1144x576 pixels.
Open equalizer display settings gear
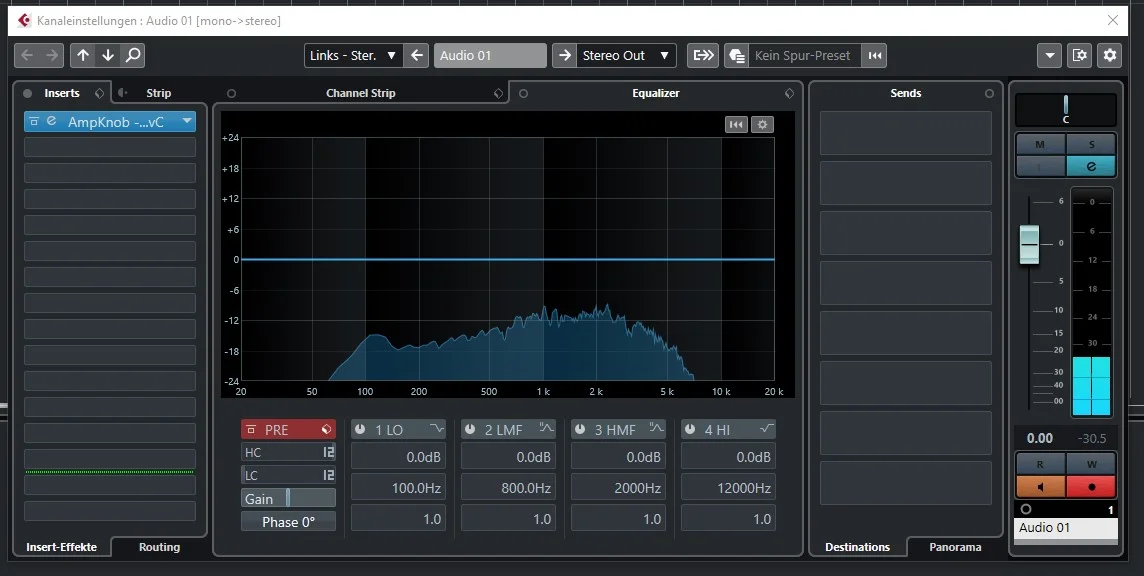[x=762, y=124]
